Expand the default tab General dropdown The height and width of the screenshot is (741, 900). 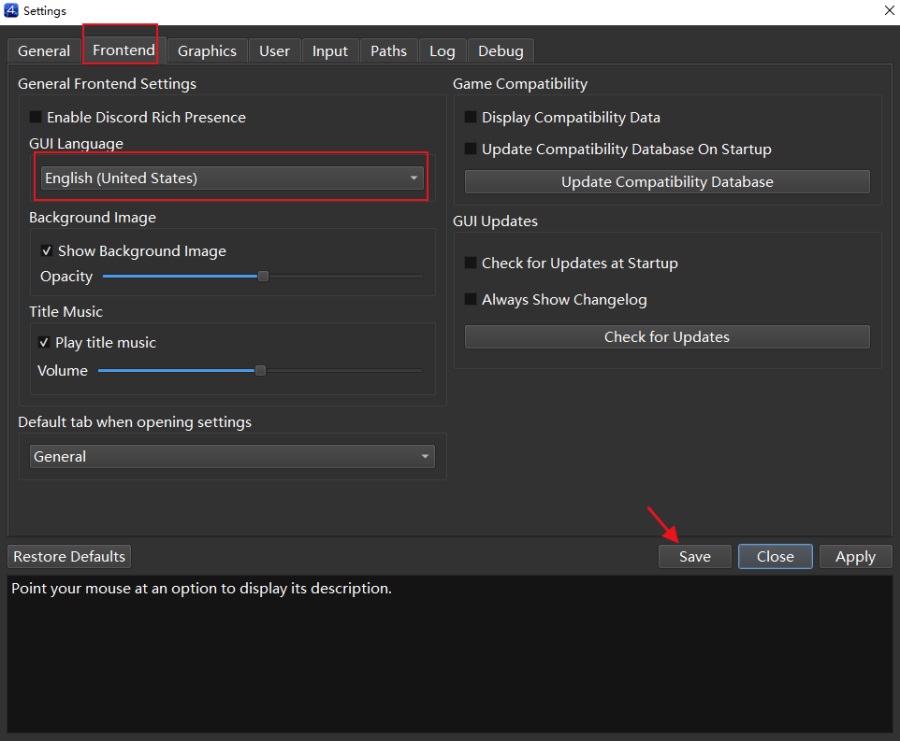point(232,456)
